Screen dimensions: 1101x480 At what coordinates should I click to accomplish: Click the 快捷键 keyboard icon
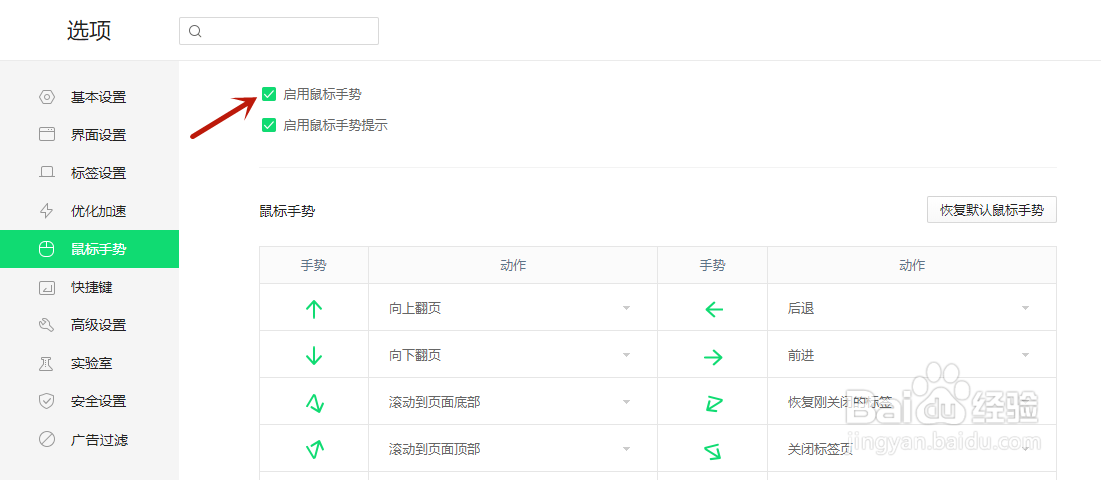point(46,287)
